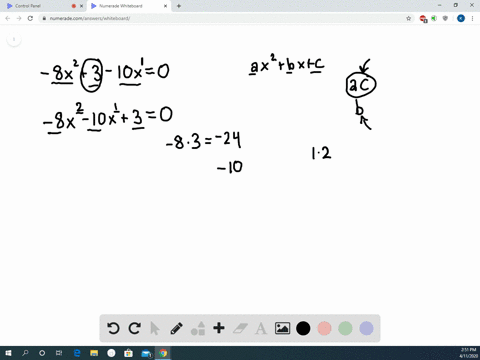Image resolution: width=480 pixels, height=360 pixels.
Task: Launch Microsoft Edge from taskbar
Action: click(77, 353)
